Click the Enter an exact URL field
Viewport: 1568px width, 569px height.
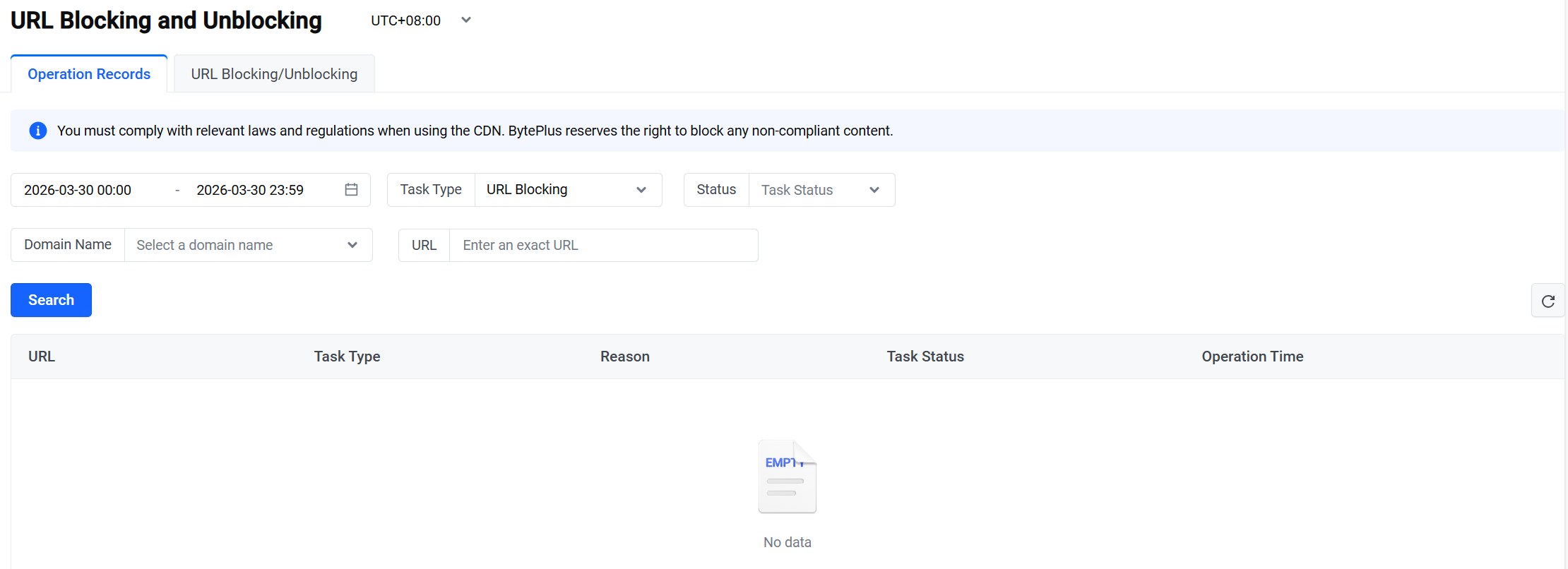tap(602, 245)
